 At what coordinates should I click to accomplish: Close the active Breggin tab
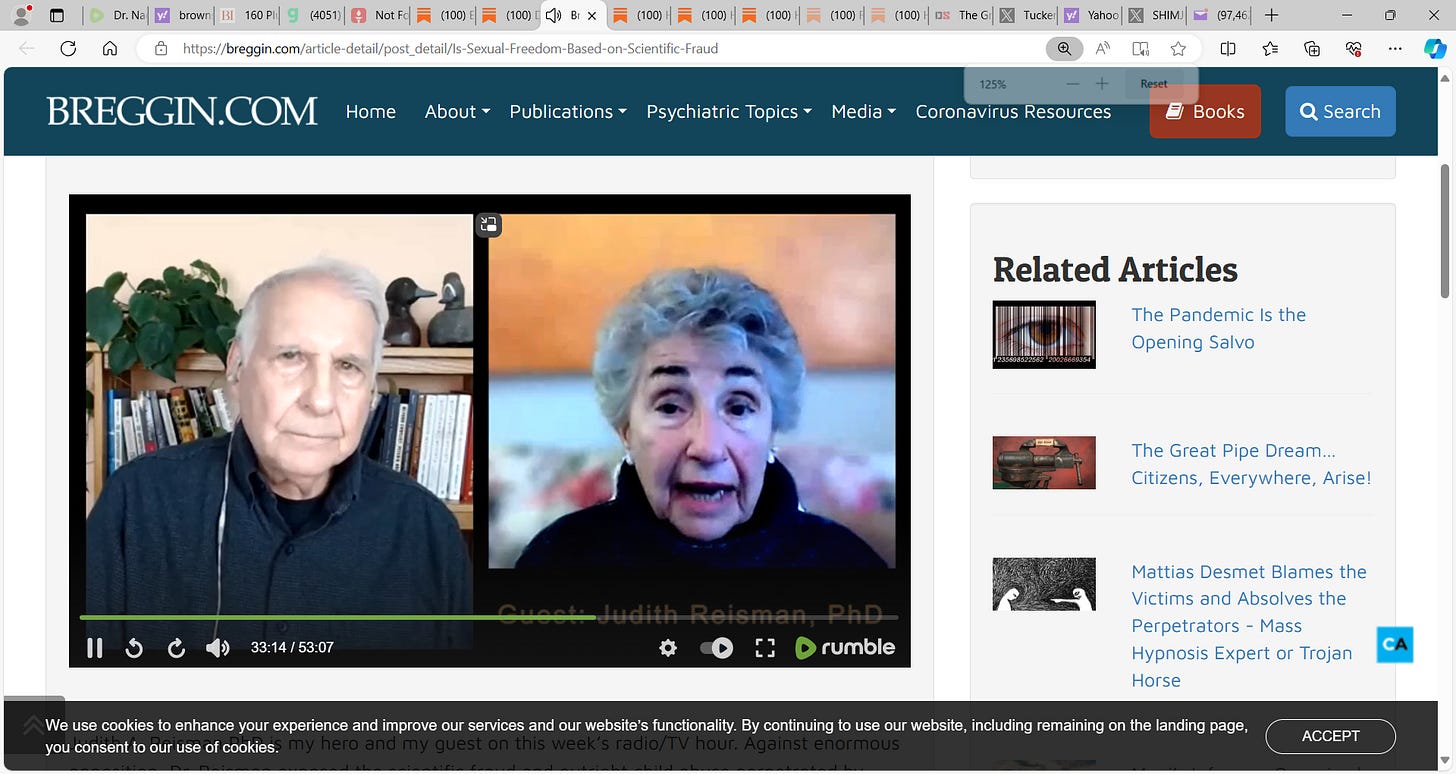[x=592, y=15]
